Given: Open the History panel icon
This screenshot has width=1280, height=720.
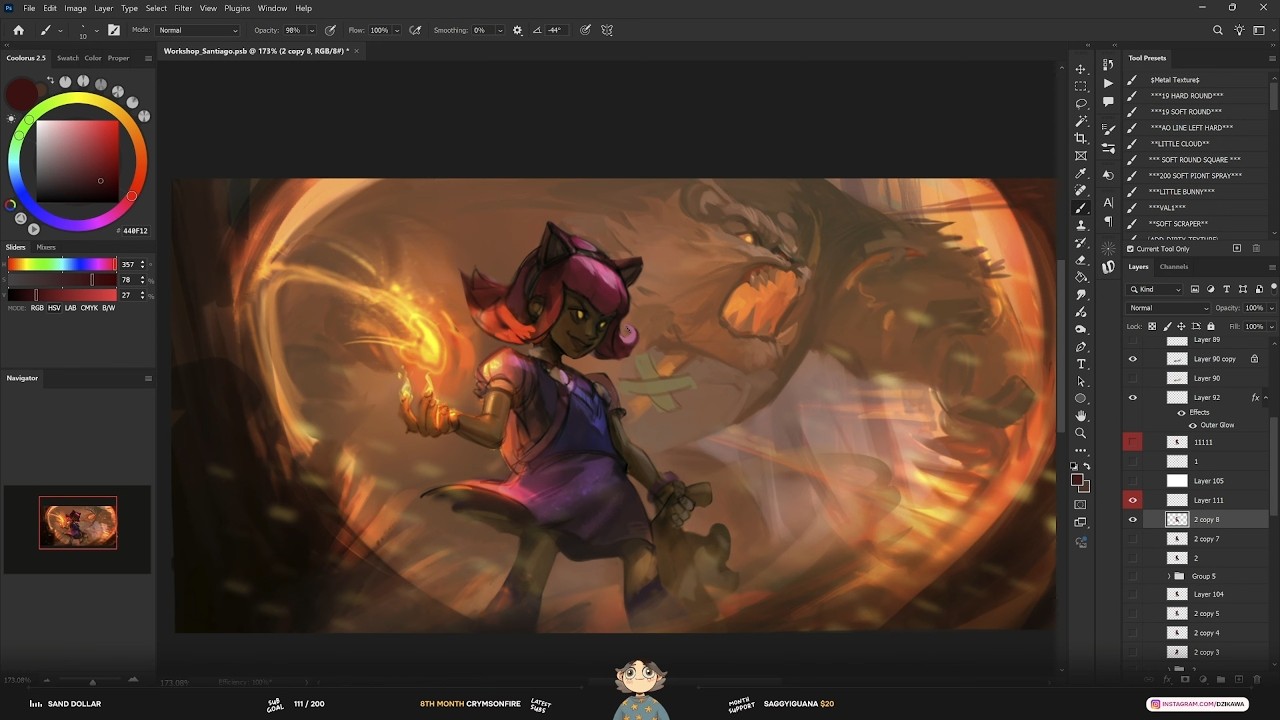Looking at the screenshot, I should click(1108, 66).
